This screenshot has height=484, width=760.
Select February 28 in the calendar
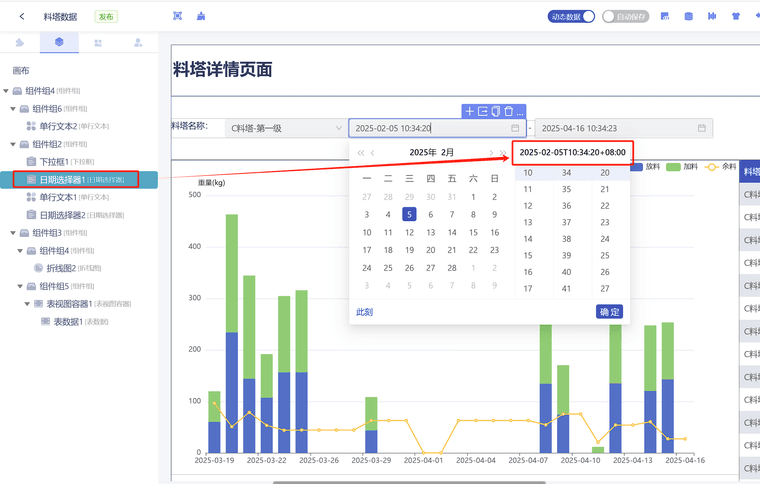pyautogui.click(x=452, y=268)
